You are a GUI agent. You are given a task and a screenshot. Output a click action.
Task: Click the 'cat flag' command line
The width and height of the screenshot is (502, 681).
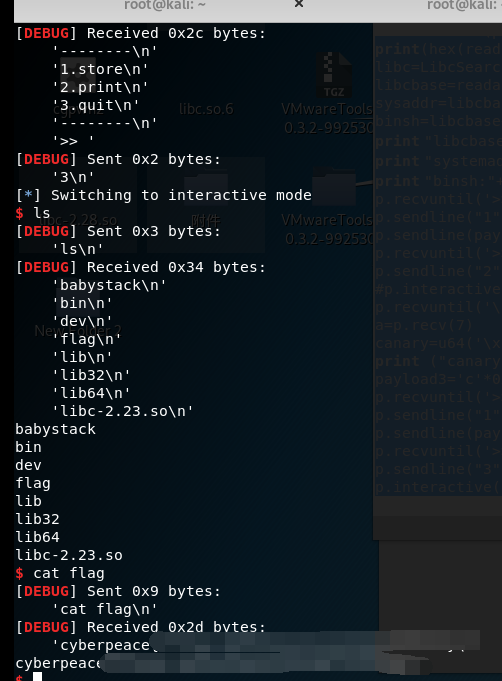pyautogui.click(x=69, y=573)
